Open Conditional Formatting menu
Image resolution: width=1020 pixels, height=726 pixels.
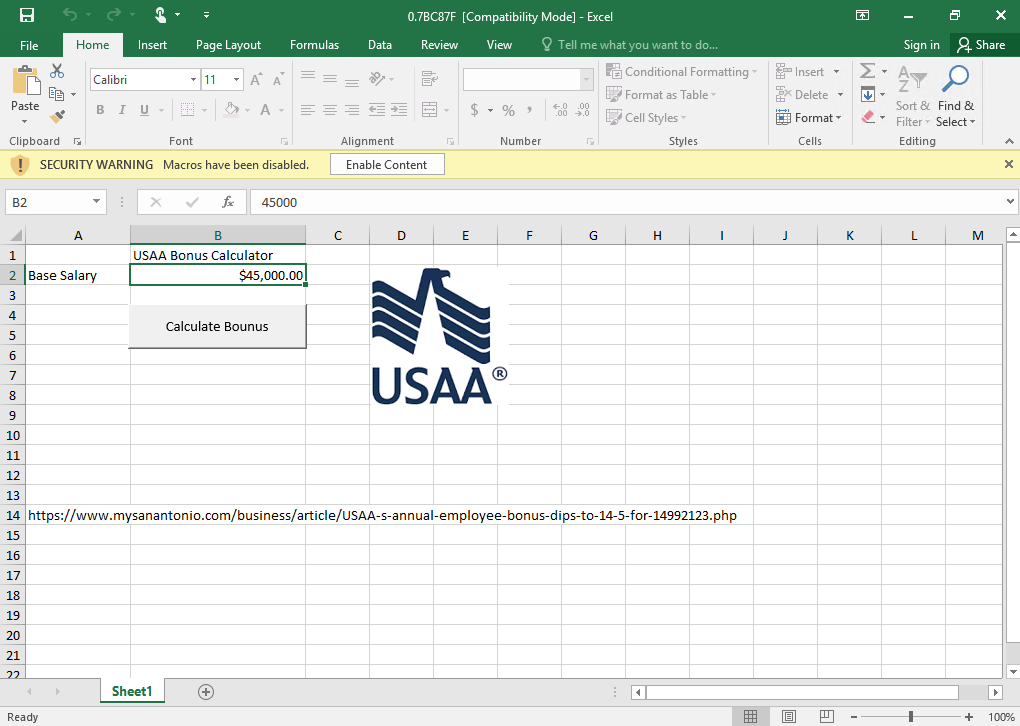coord(681,72)
